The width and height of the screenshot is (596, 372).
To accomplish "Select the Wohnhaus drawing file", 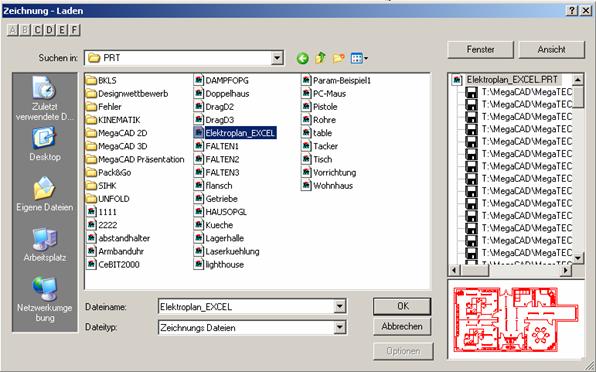I will pos(327,186).
